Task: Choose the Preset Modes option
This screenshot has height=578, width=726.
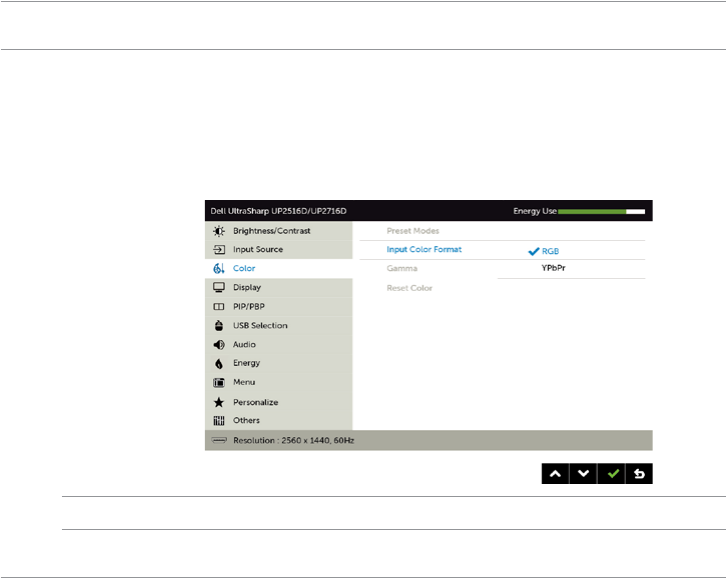Action: click(x=413, y=231)
